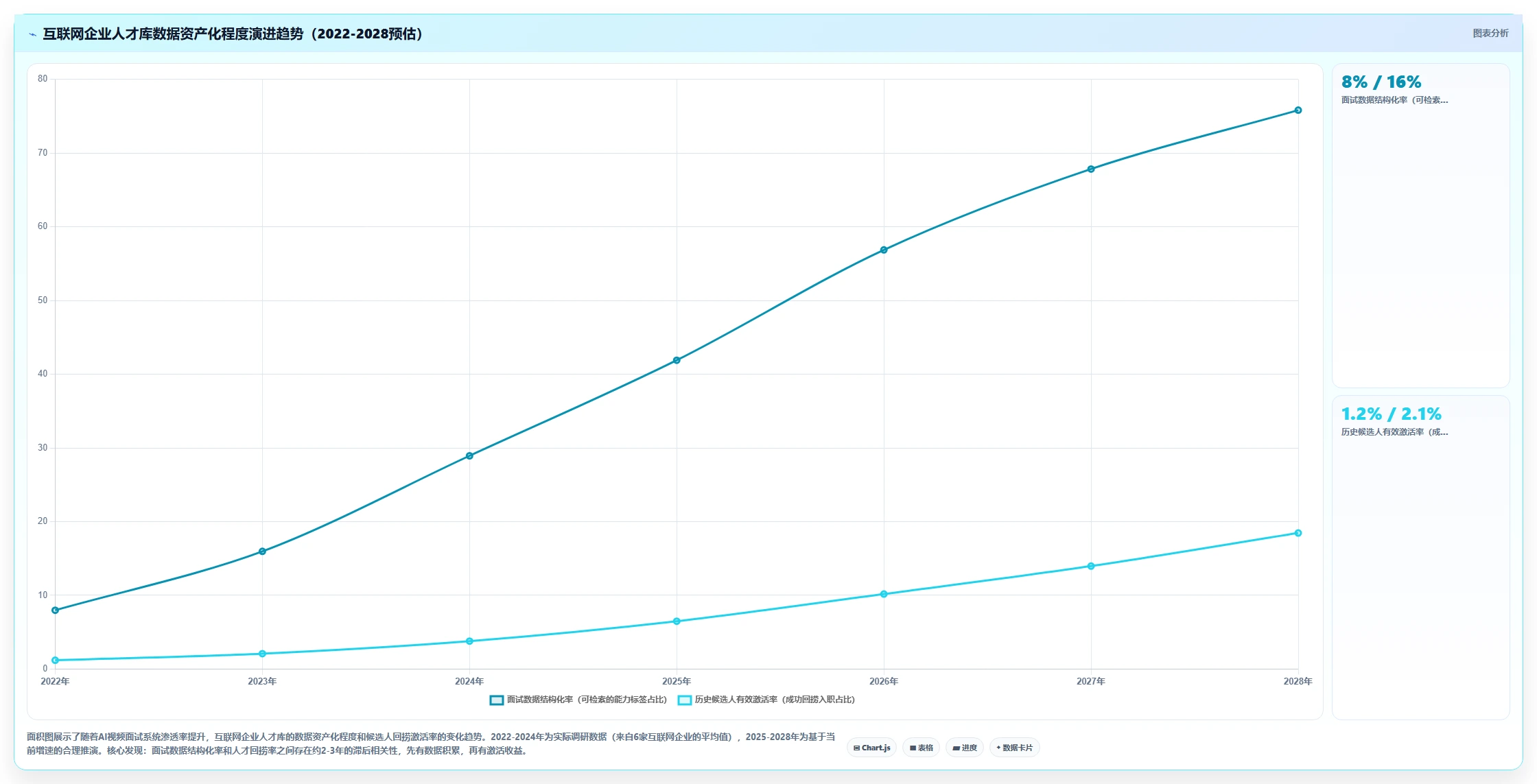Click the 2024年 point on the light cyan line
The height and width of the screenshot is (784, 1537).
(x=469, y=641)
